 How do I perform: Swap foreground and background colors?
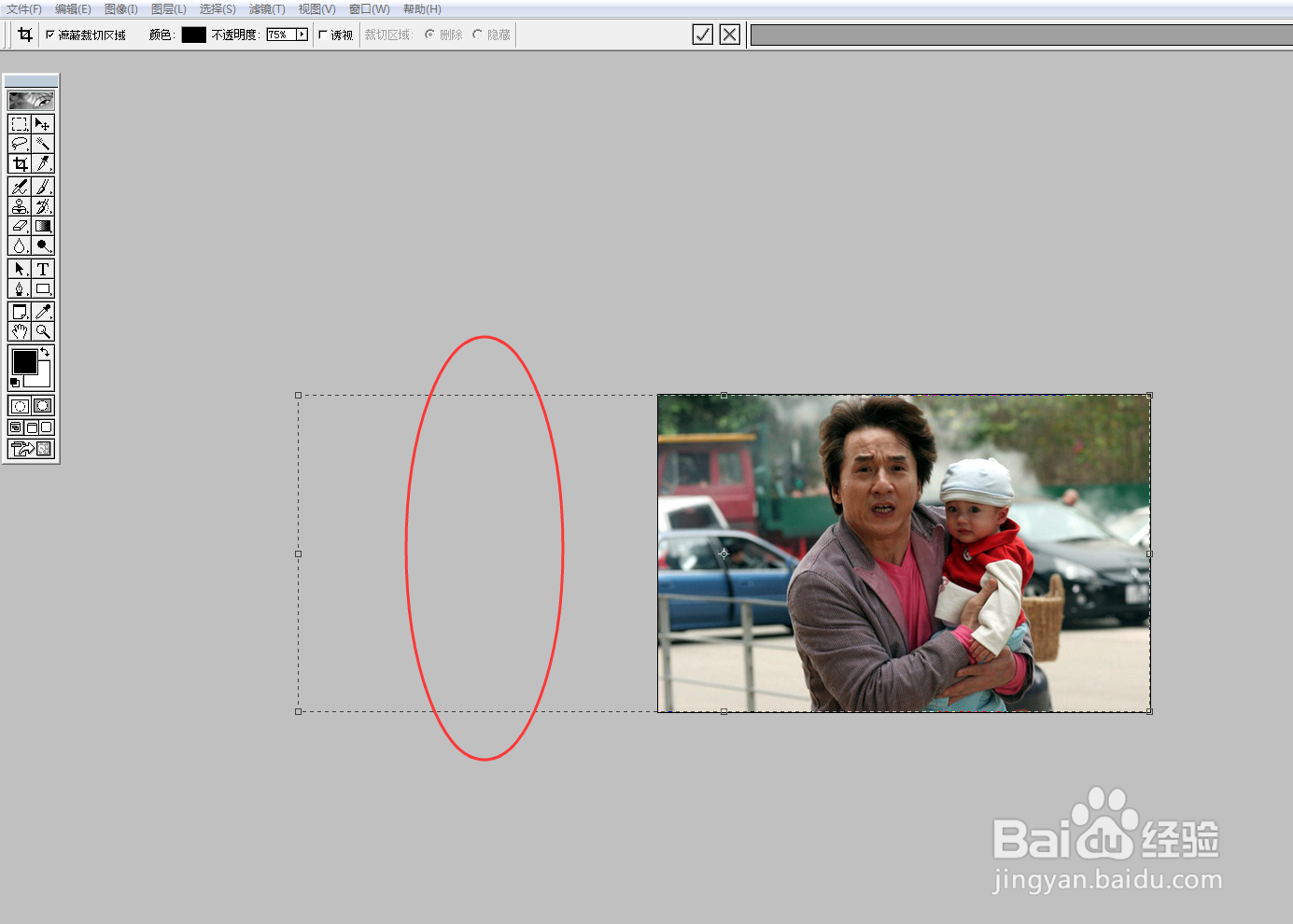point(45,352)
